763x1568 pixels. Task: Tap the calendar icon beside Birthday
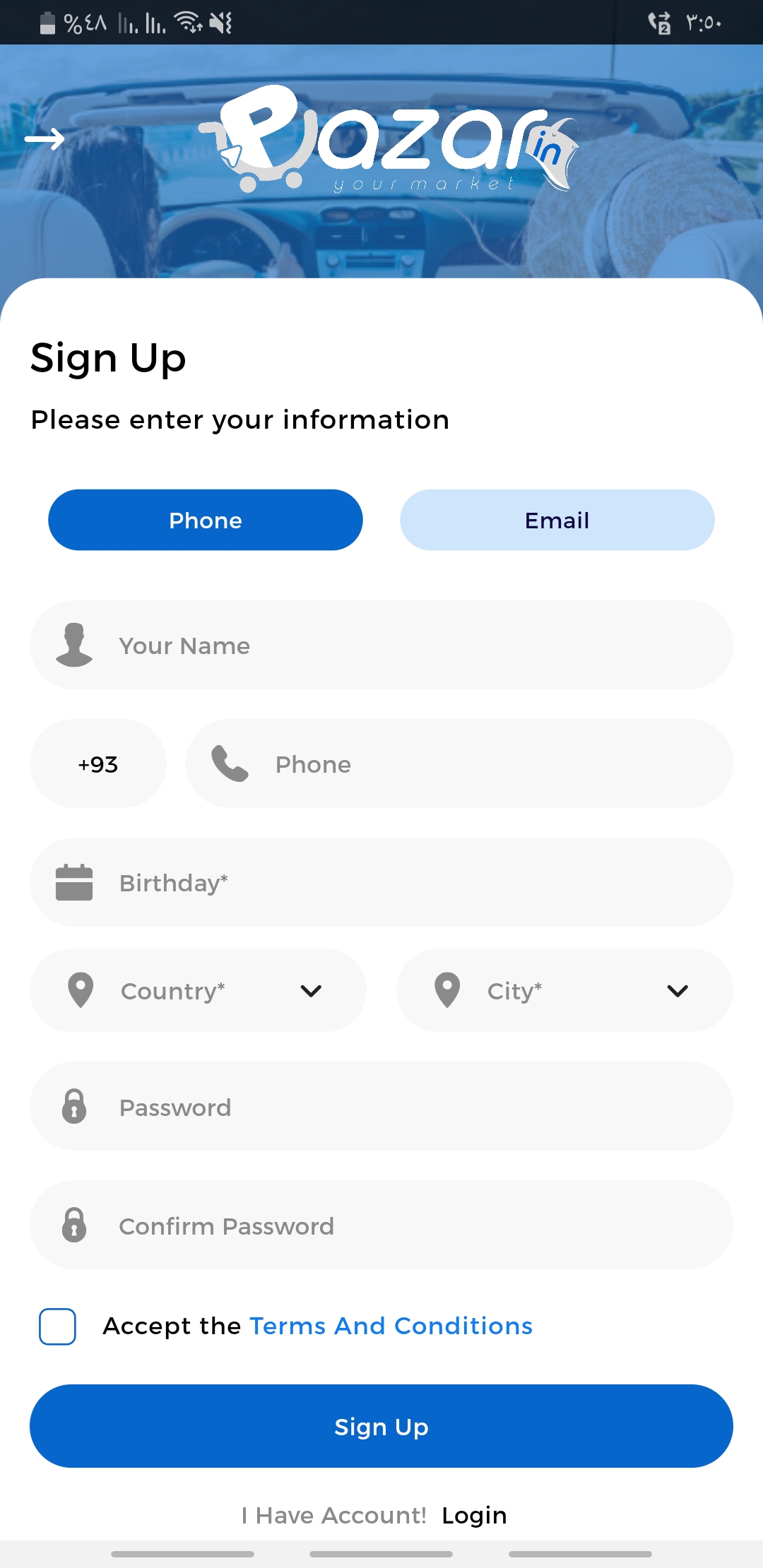coord(74,882)
